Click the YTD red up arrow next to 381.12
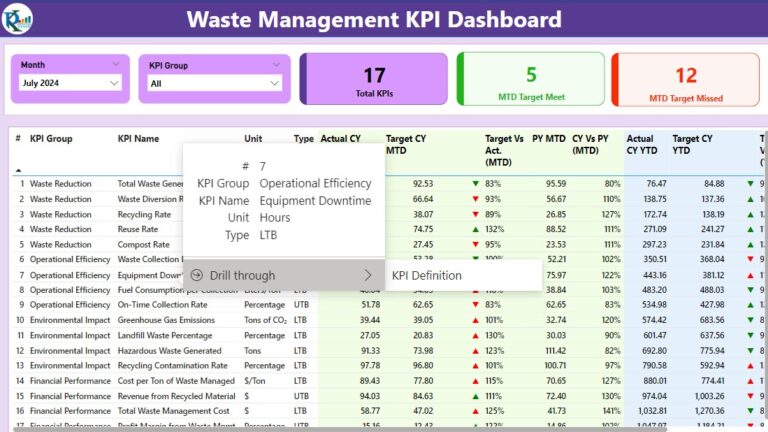 coord(750,275)
